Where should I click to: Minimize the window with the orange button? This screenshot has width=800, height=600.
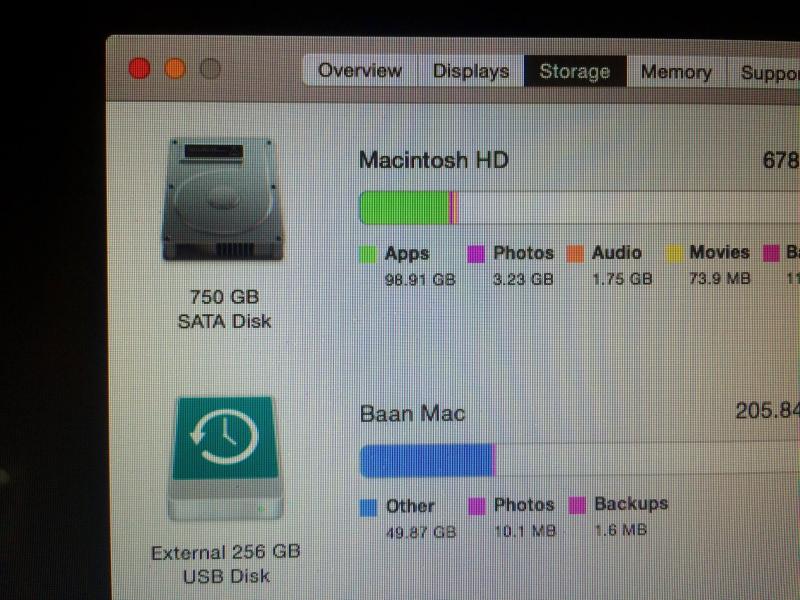tap(174, 68)
